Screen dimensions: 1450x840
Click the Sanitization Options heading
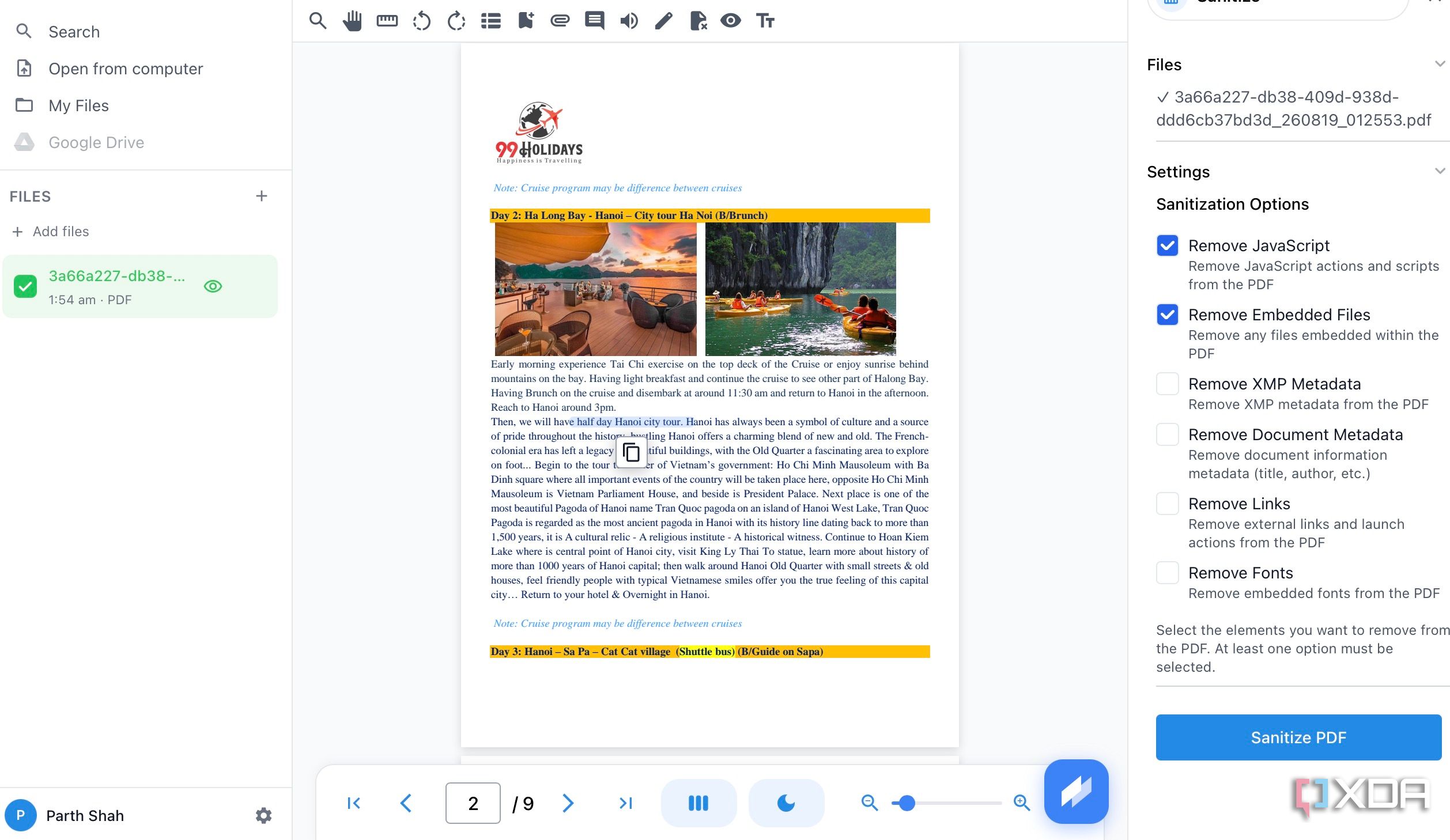(1232, 204)
